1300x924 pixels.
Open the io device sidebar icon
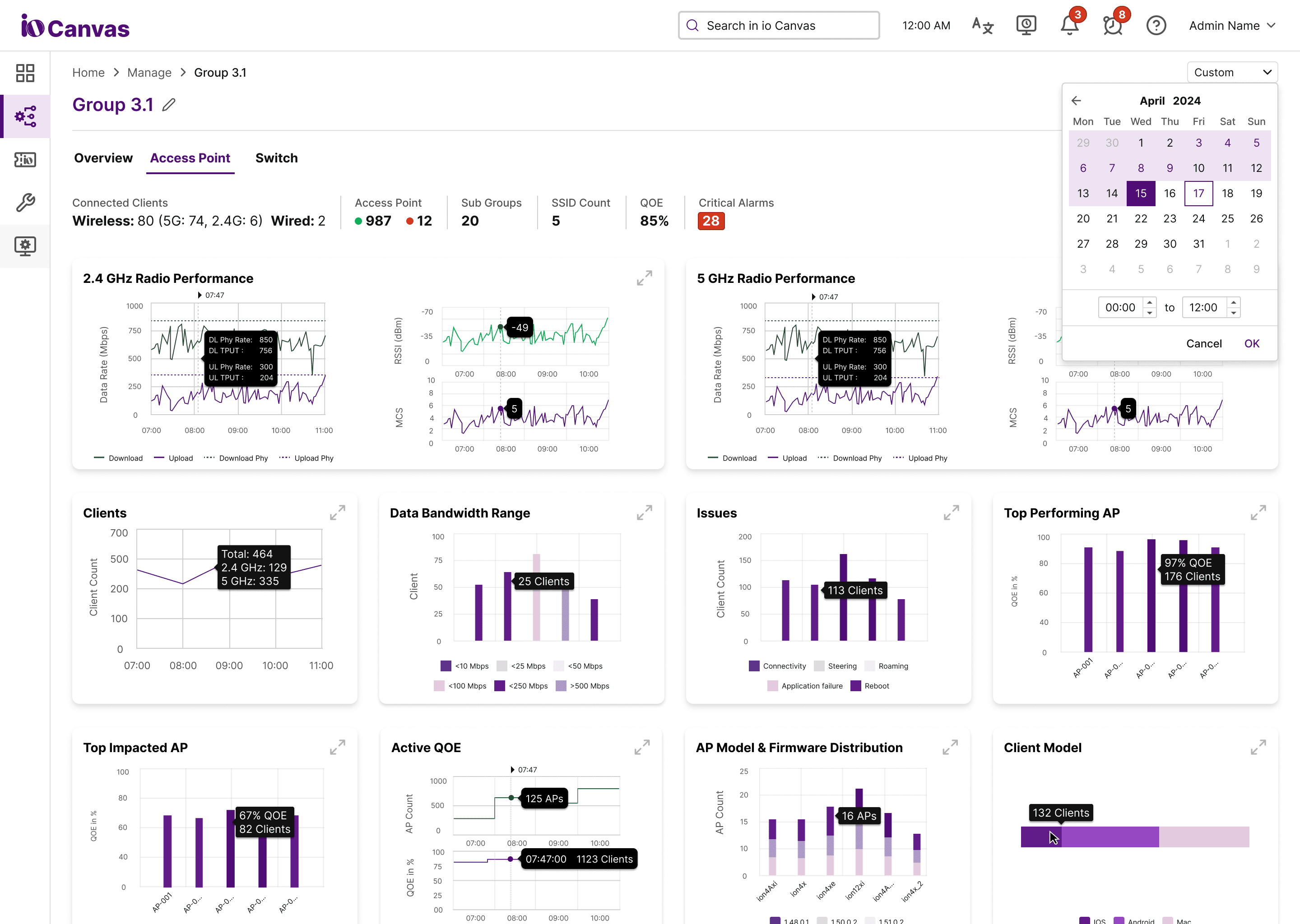(25, 160)
